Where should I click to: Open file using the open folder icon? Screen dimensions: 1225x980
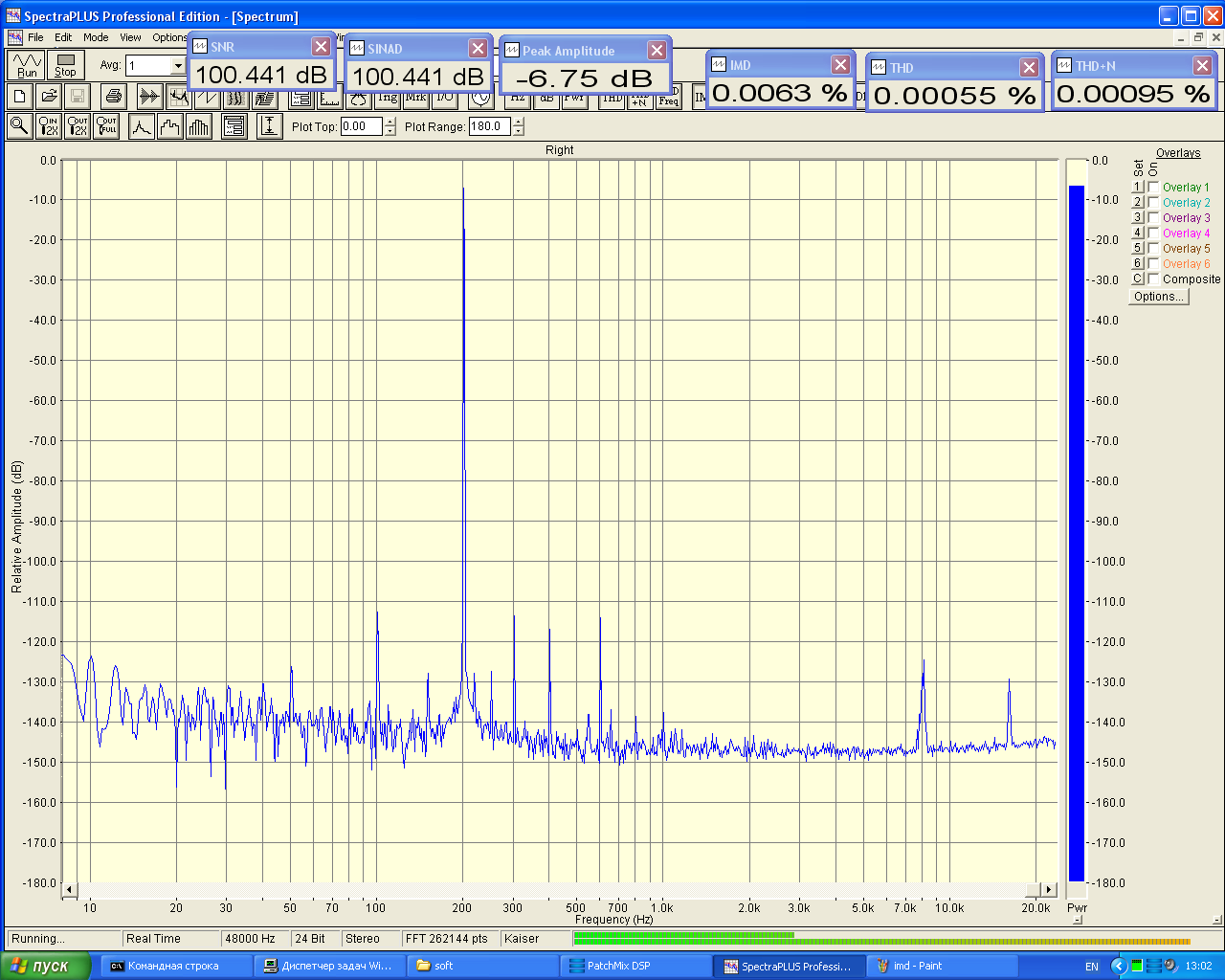(x=49, y=96)
